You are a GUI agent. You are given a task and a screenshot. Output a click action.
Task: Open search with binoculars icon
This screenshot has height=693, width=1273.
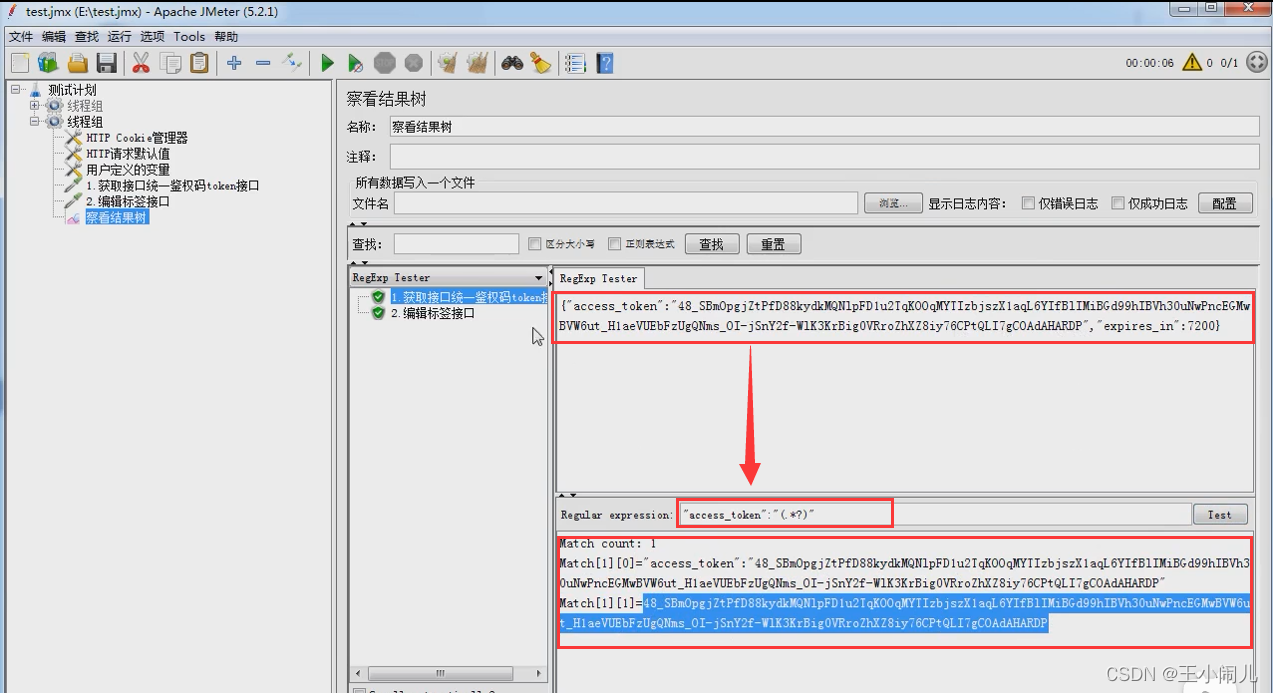pos(512,63)
